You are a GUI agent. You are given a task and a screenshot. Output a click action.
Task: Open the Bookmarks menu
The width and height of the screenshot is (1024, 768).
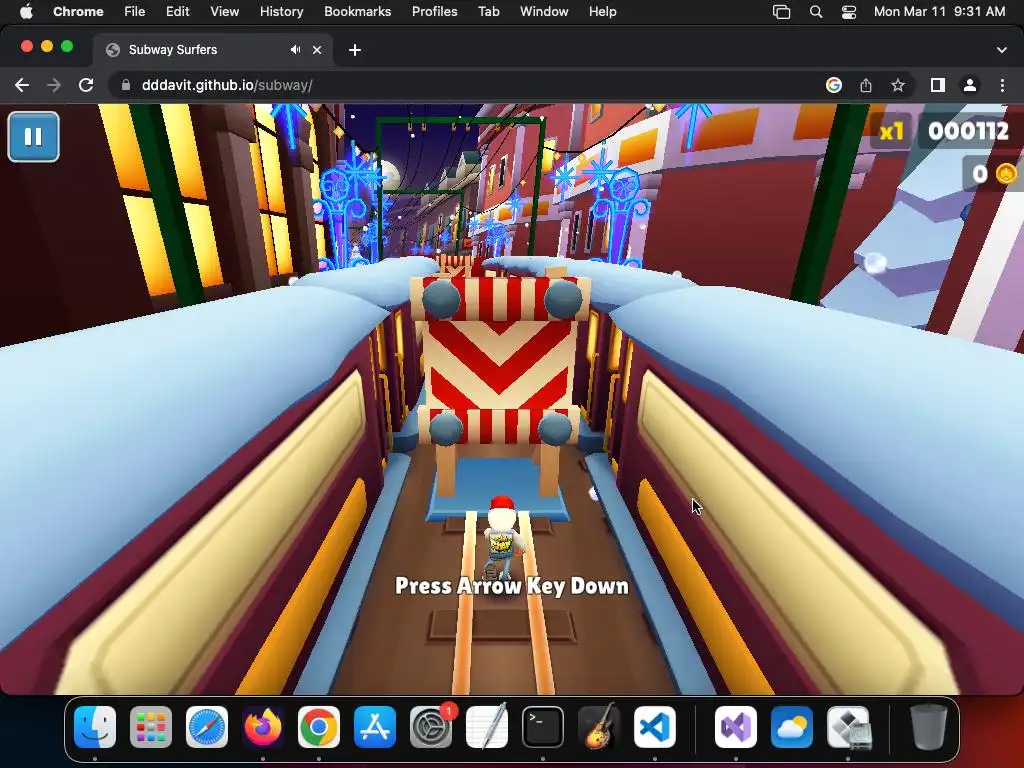357,11
